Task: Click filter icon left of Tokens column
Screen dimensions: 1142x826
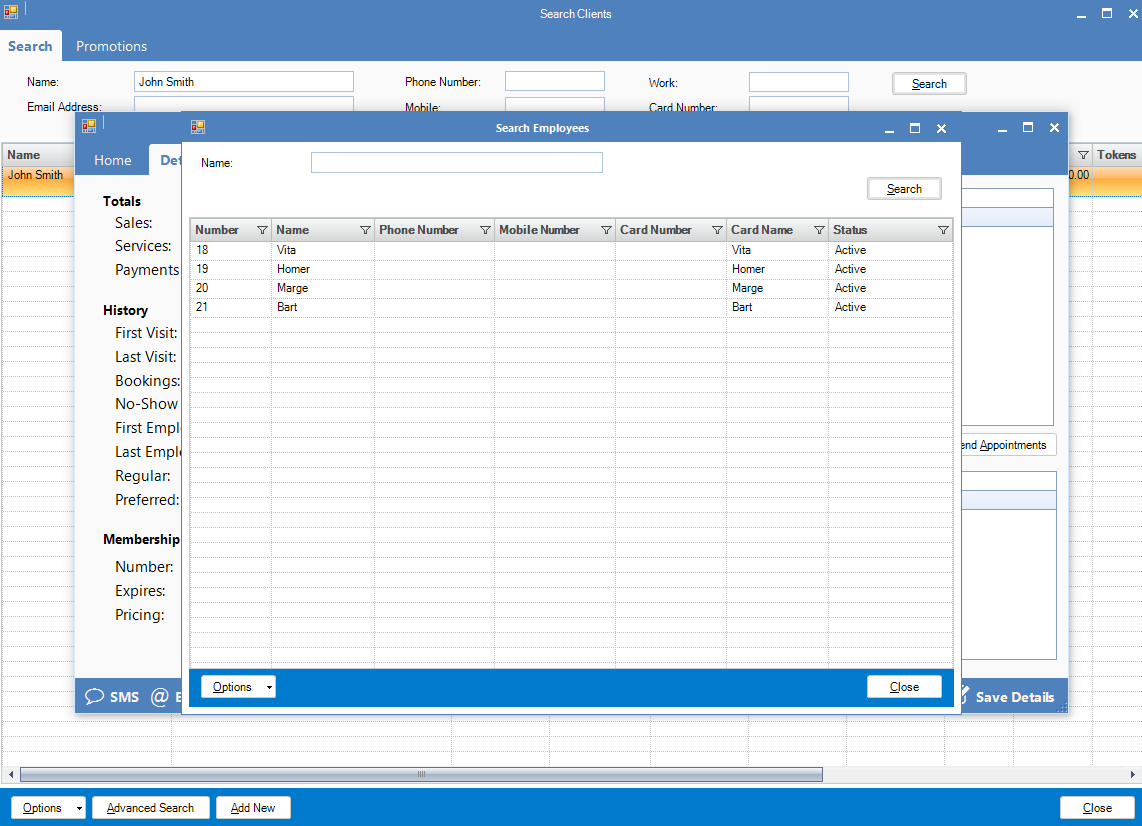Action: 1083,155
